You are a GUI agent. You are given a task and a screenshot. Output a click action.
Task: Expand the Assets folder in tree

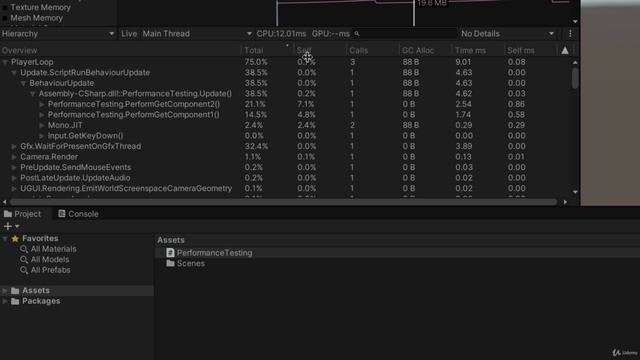coord(5,291)
